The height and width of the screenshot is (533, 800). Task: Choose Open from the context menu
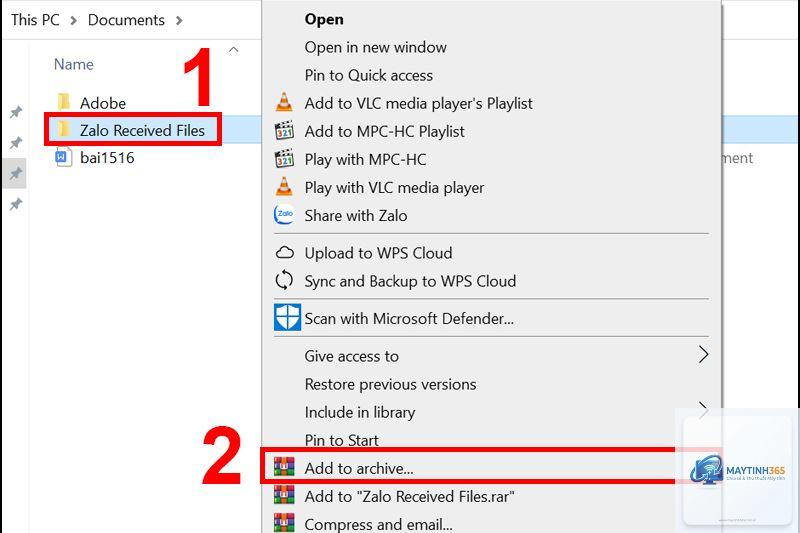[x=324, y=19]
